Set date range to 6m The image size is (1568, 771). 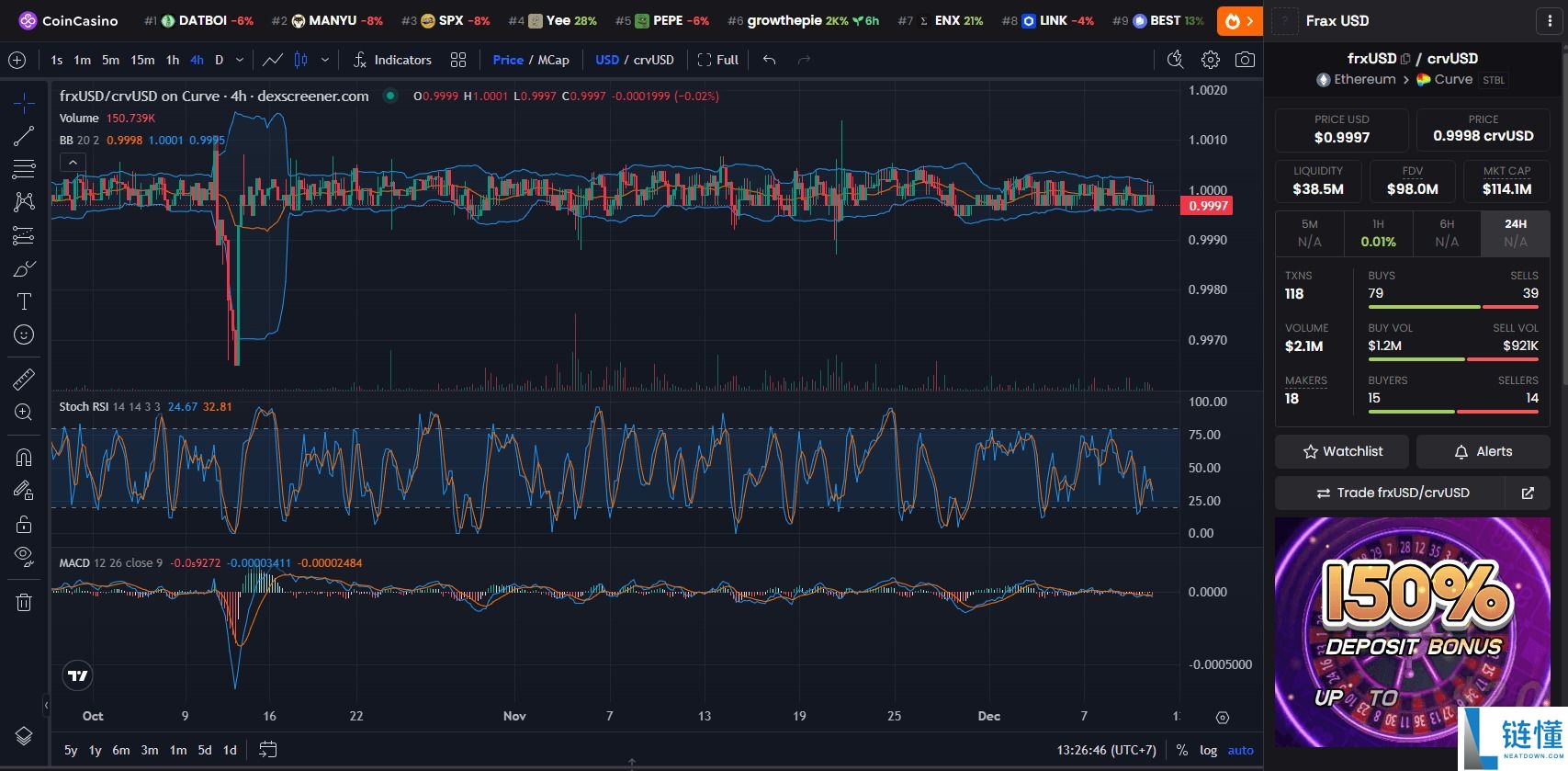(121, 750)
